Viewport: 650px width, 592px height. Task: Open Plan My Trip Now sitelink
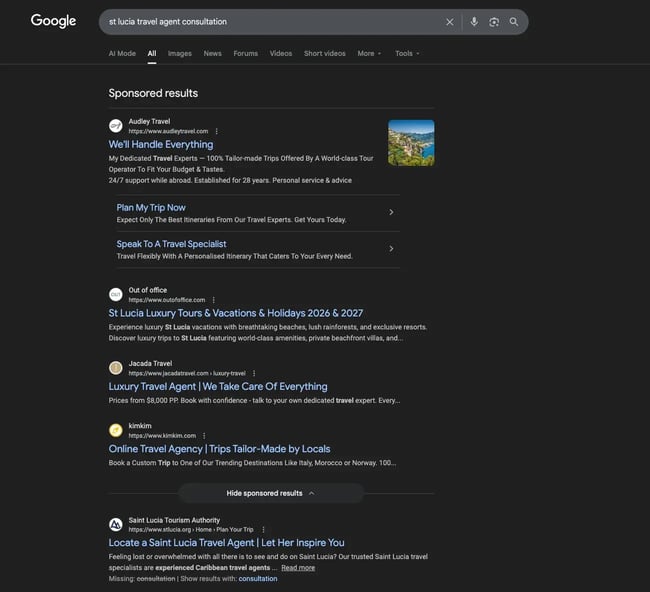point(151,208)
